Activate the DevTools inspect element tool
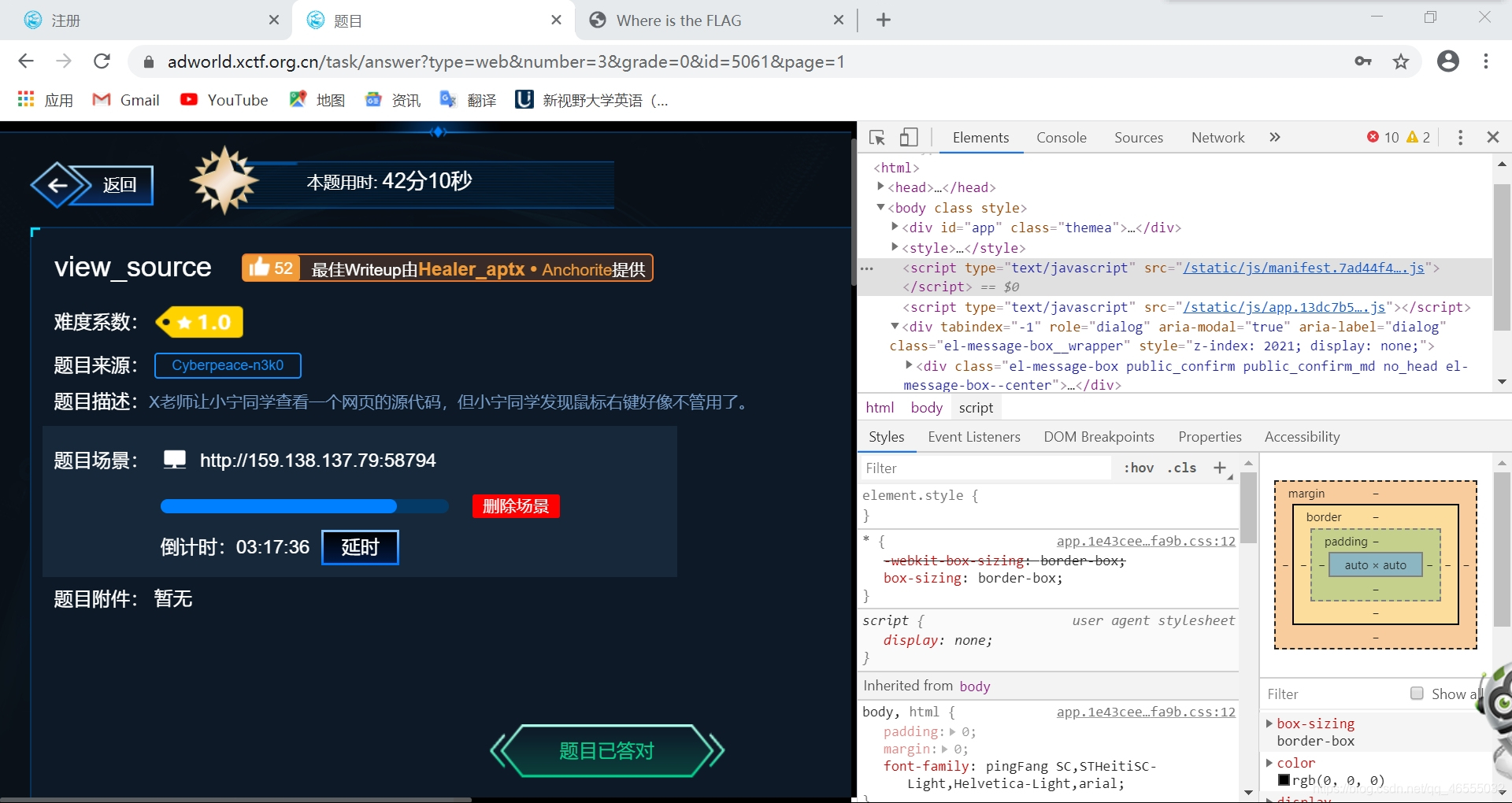 coord(877,138)
